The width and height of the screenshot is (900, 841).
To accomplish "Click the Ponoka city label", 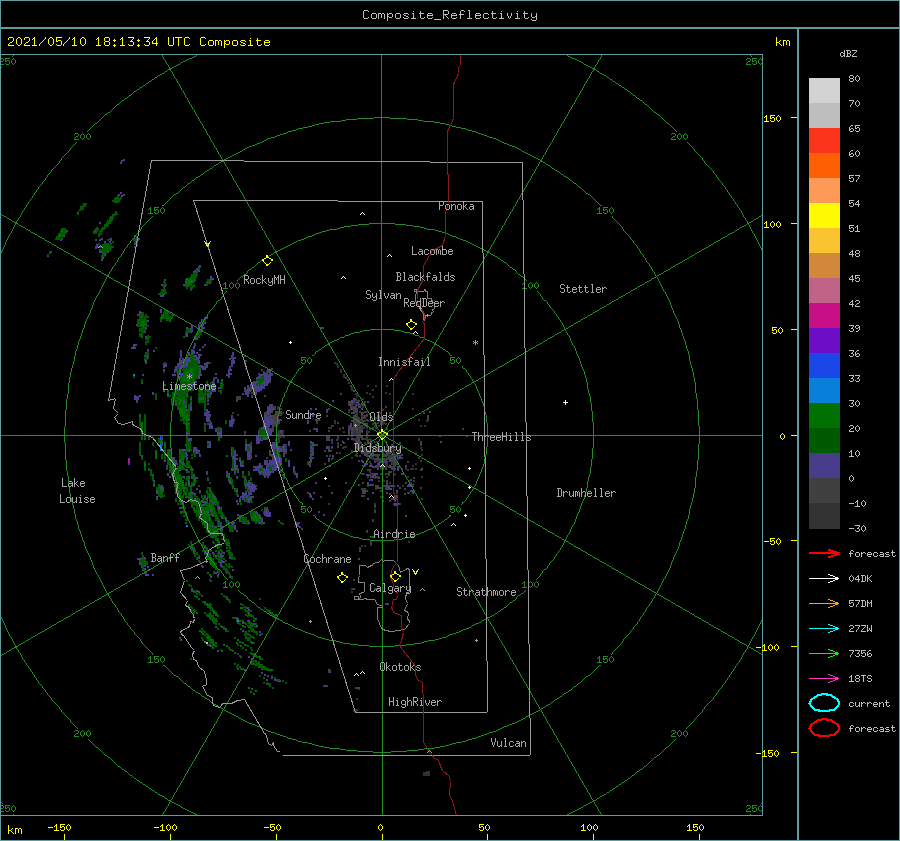I will coord(456,206).
